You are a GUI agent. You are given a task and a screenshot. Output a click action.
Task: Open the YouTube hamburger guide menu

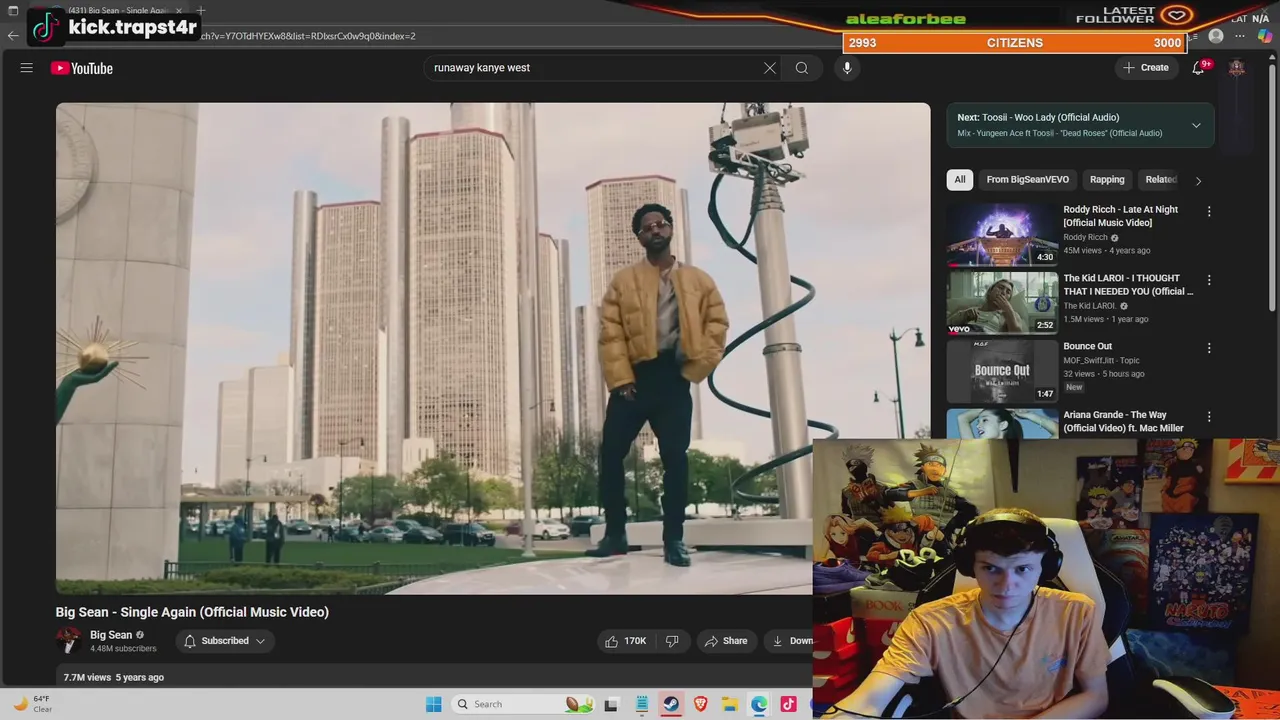click(x=27, y=68)
